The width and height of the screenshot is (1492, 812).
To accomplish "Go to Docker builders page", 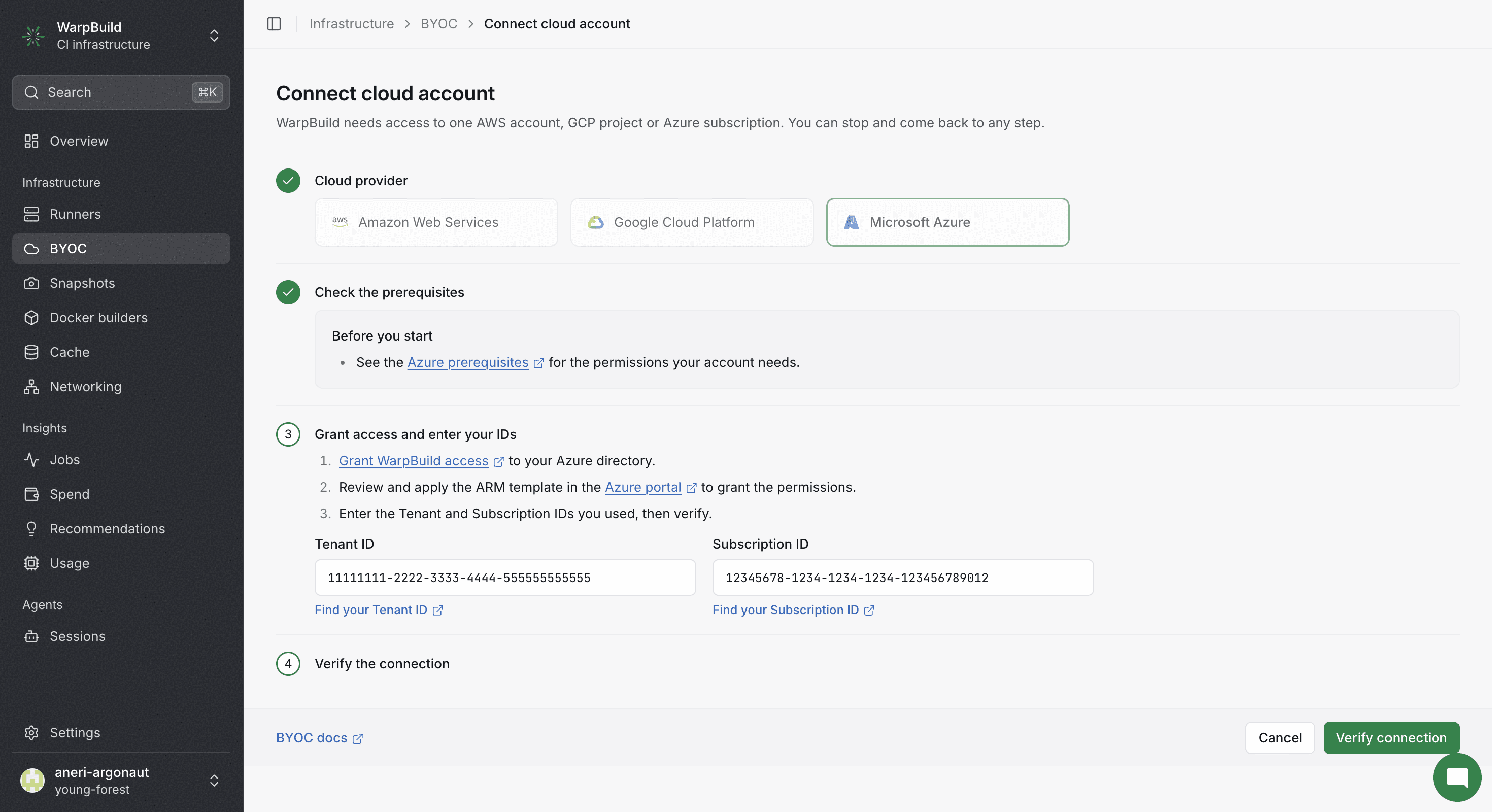I will click(x=121, y=317).
